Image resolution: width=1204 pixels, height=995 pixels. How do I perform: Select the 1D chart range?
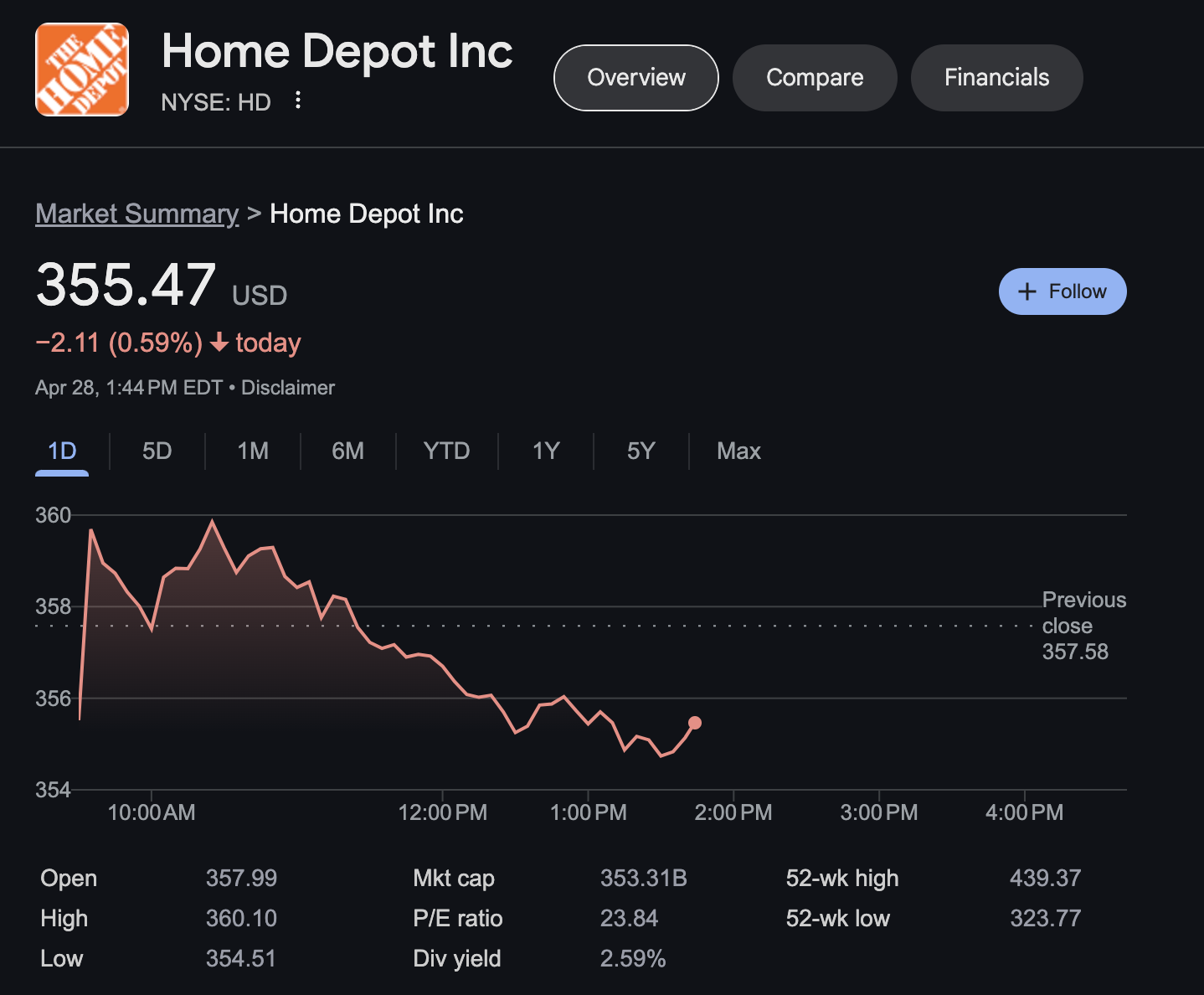(x=62, y=451)
